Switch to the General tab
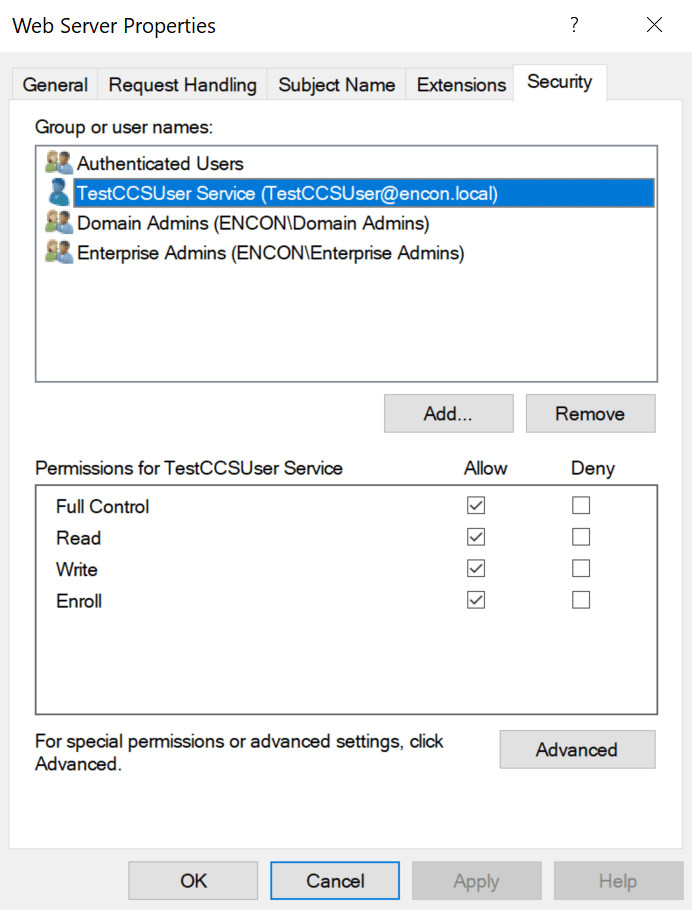Screen dimensions: 692x910 click(55, 85)
